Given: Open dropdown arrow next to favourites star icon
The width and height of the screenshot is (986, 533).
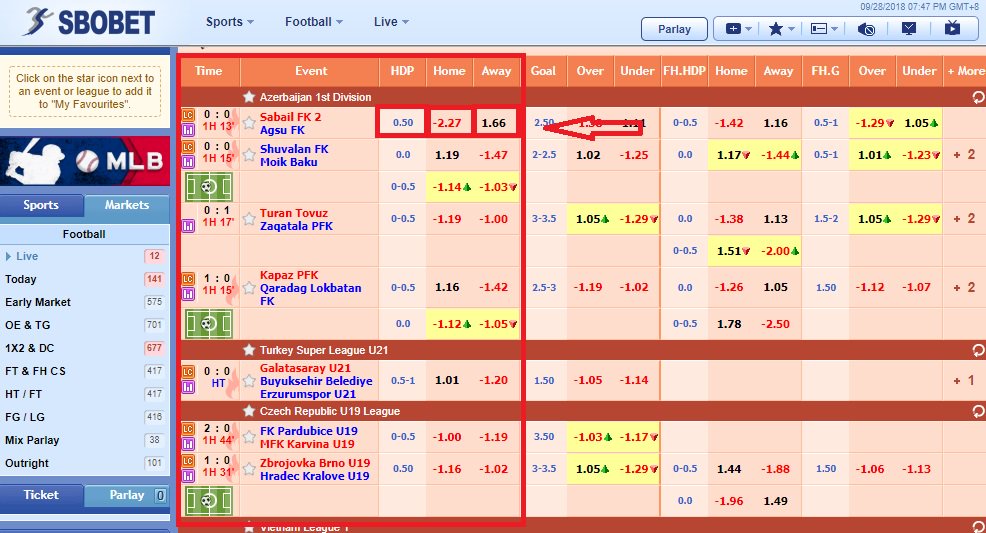Looking at the screenshot, I should click(791, 29).
